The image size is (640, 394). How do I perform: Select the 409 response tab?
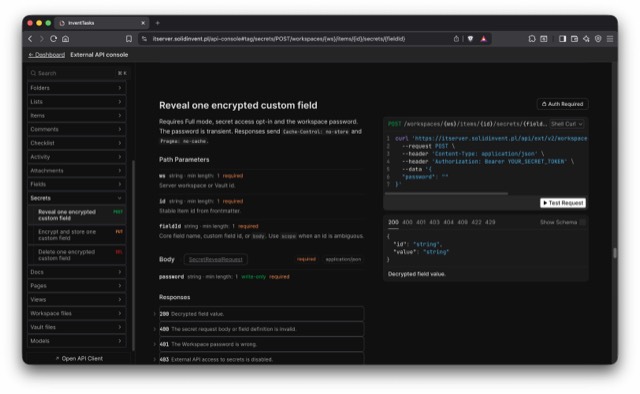pyautogui.click(x=462, y=222)
